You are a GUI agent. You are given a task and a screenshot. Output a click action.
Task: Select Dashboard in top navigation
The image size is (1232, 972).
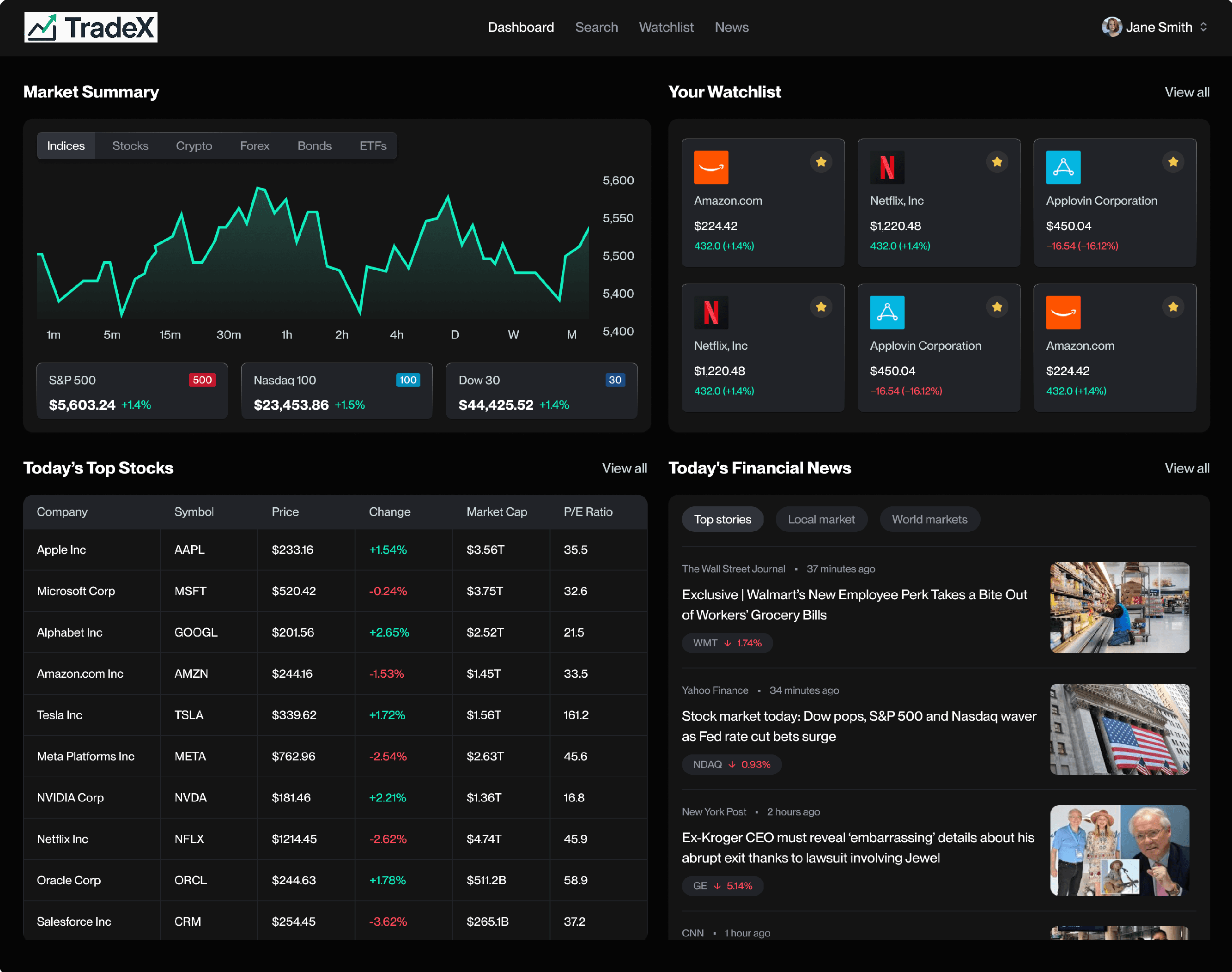coord(520,27)
